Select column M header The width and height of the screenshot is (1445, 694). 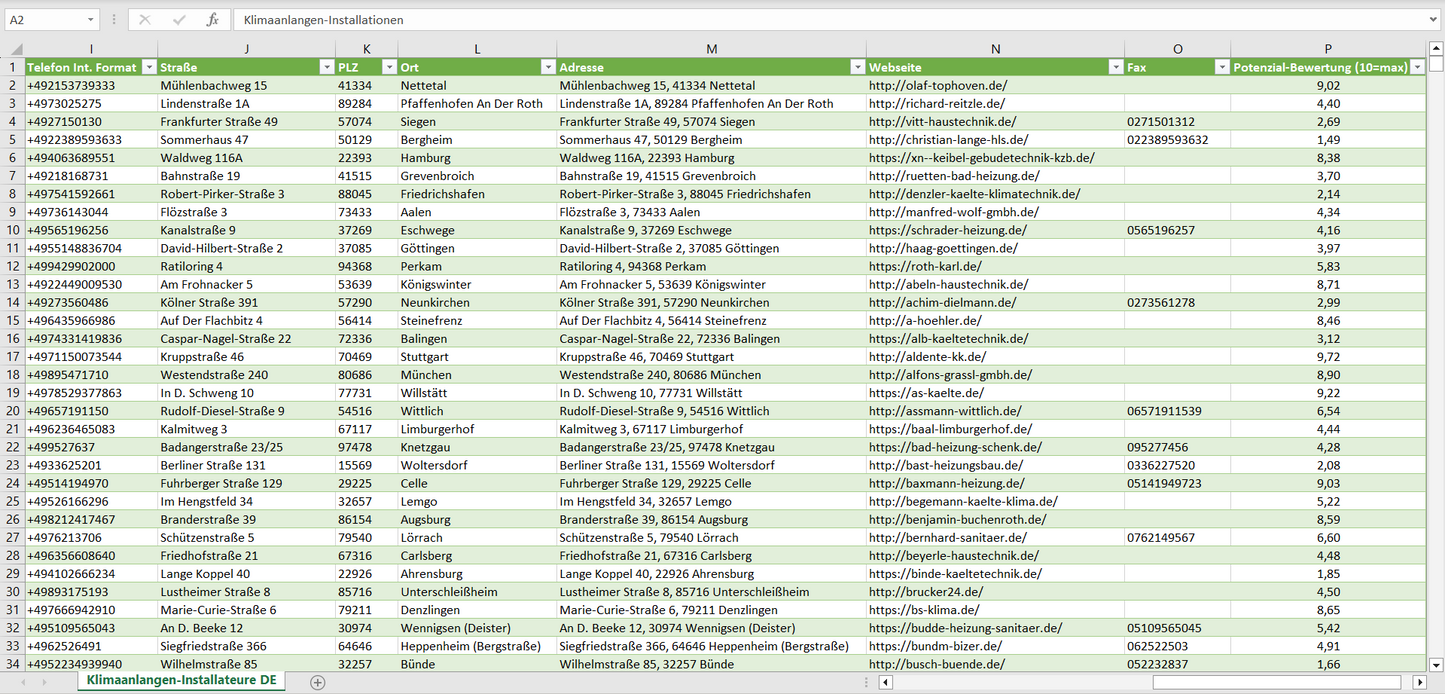pyautogui.click(x=711, y=49)
